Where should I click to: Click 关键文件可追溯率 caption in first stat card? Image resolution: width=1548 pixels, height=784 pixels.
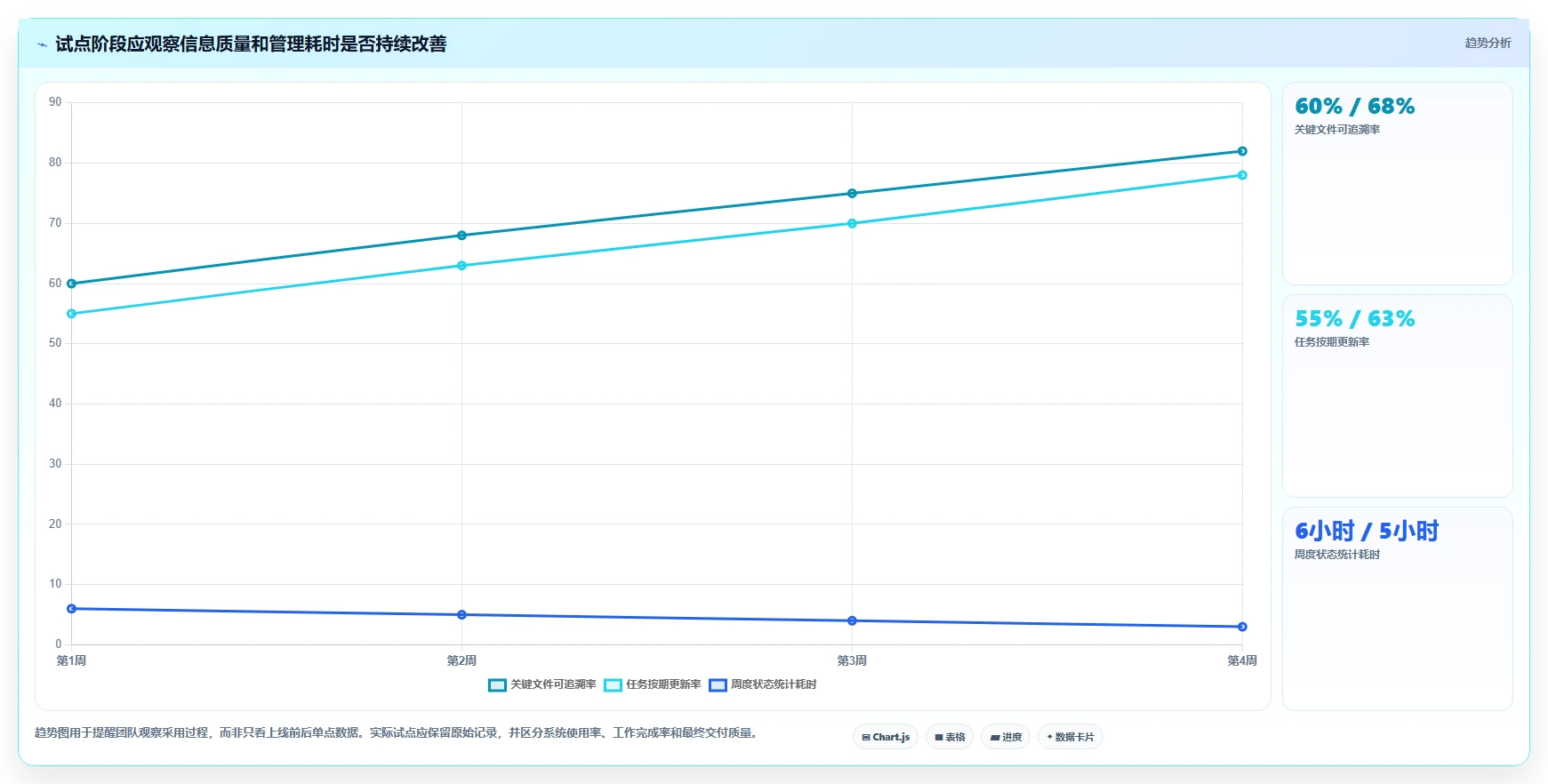pos(1337,130)
